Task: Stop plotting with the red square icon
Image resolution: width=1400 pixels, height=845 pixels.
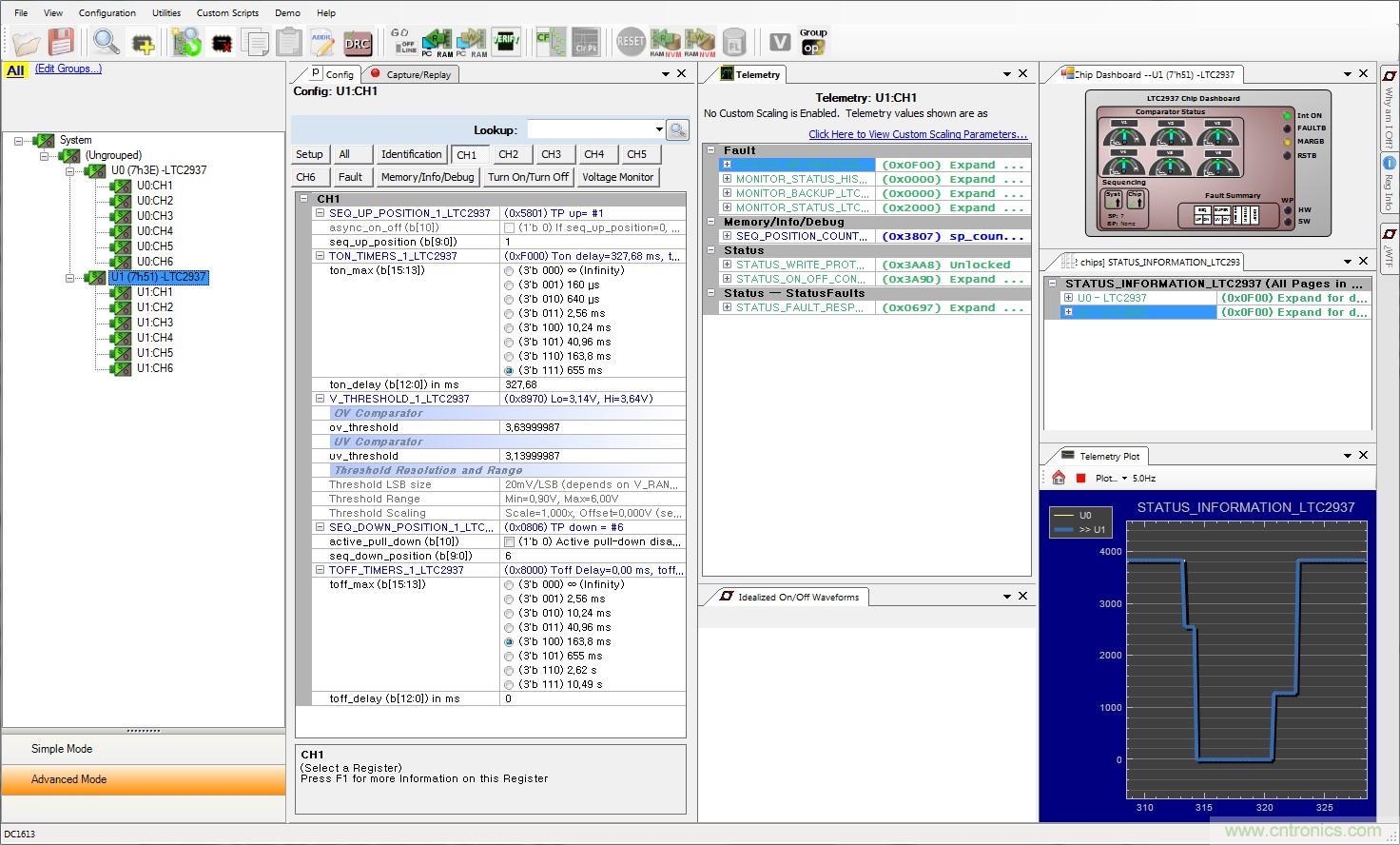Action: pos(1080,478)
